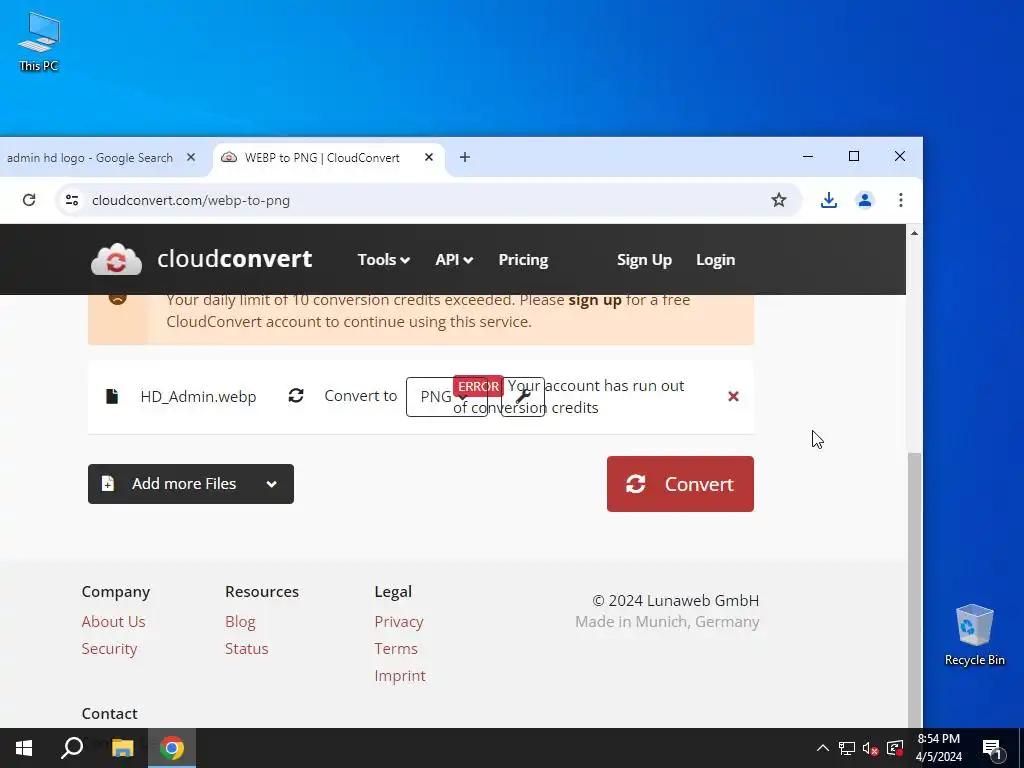Viewport: 1024px width, 768px height.
Task: Open the This PC desktop icon
Action: pos(39,41)
